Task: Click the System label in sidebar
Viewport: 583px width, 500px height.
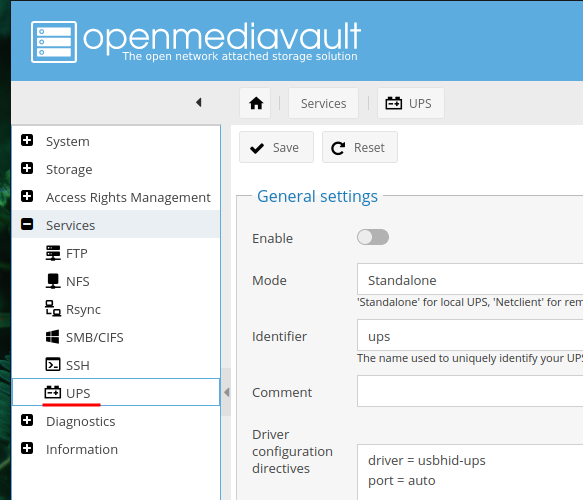Action: pyautogui.click(x=68, y=142)
